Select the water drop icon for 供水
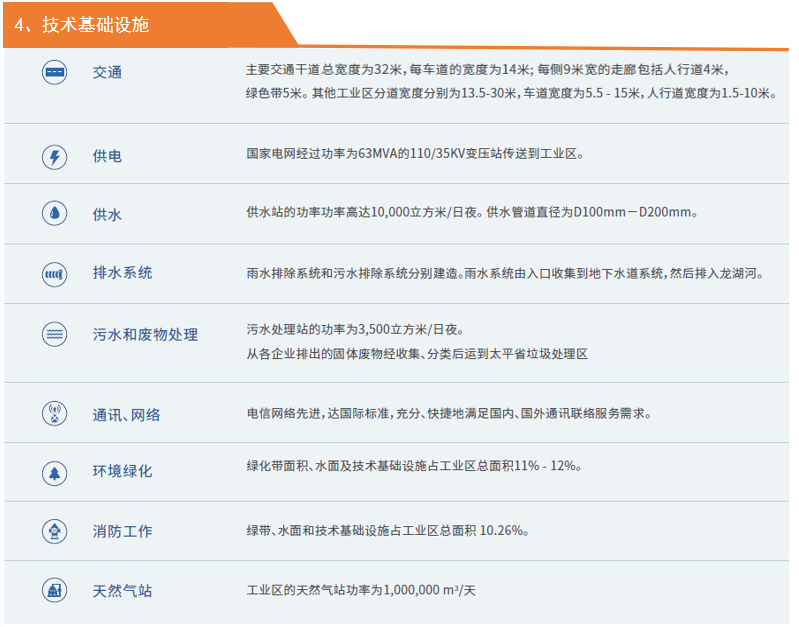 (54, 214)
